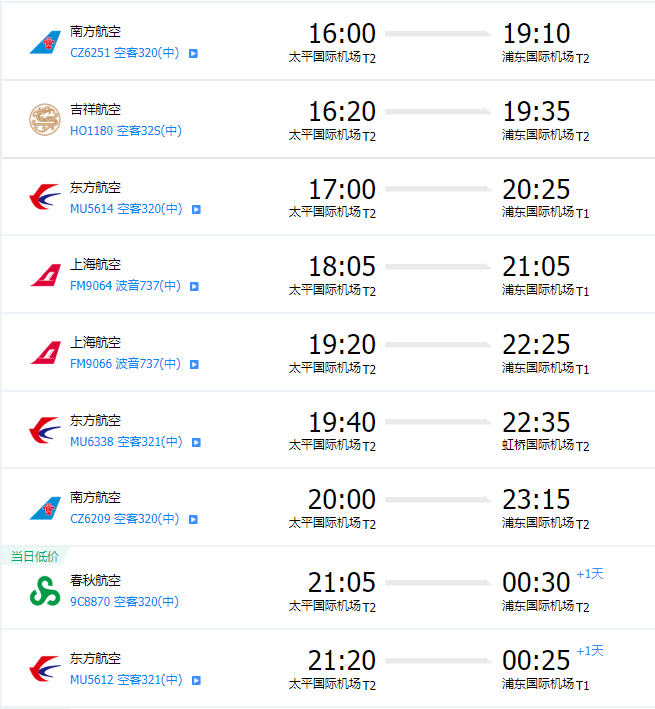Open the 9C8870 flight link

[89, 602]
